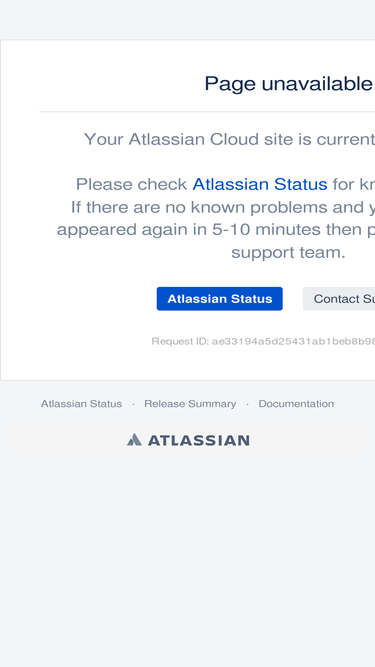This screenshot has width=375, height=667.
Task: Click the 'If there are no known problems' line
Action: tap(223, 207)
